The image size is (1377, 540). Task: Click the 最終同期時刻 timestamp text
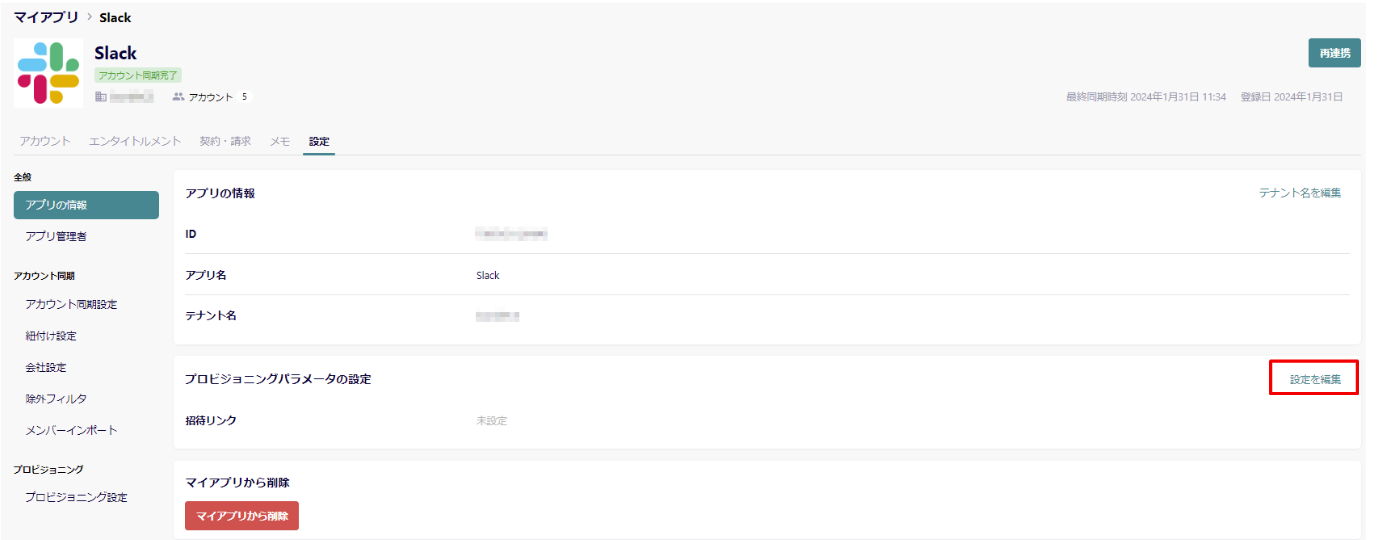point(1146,97)
